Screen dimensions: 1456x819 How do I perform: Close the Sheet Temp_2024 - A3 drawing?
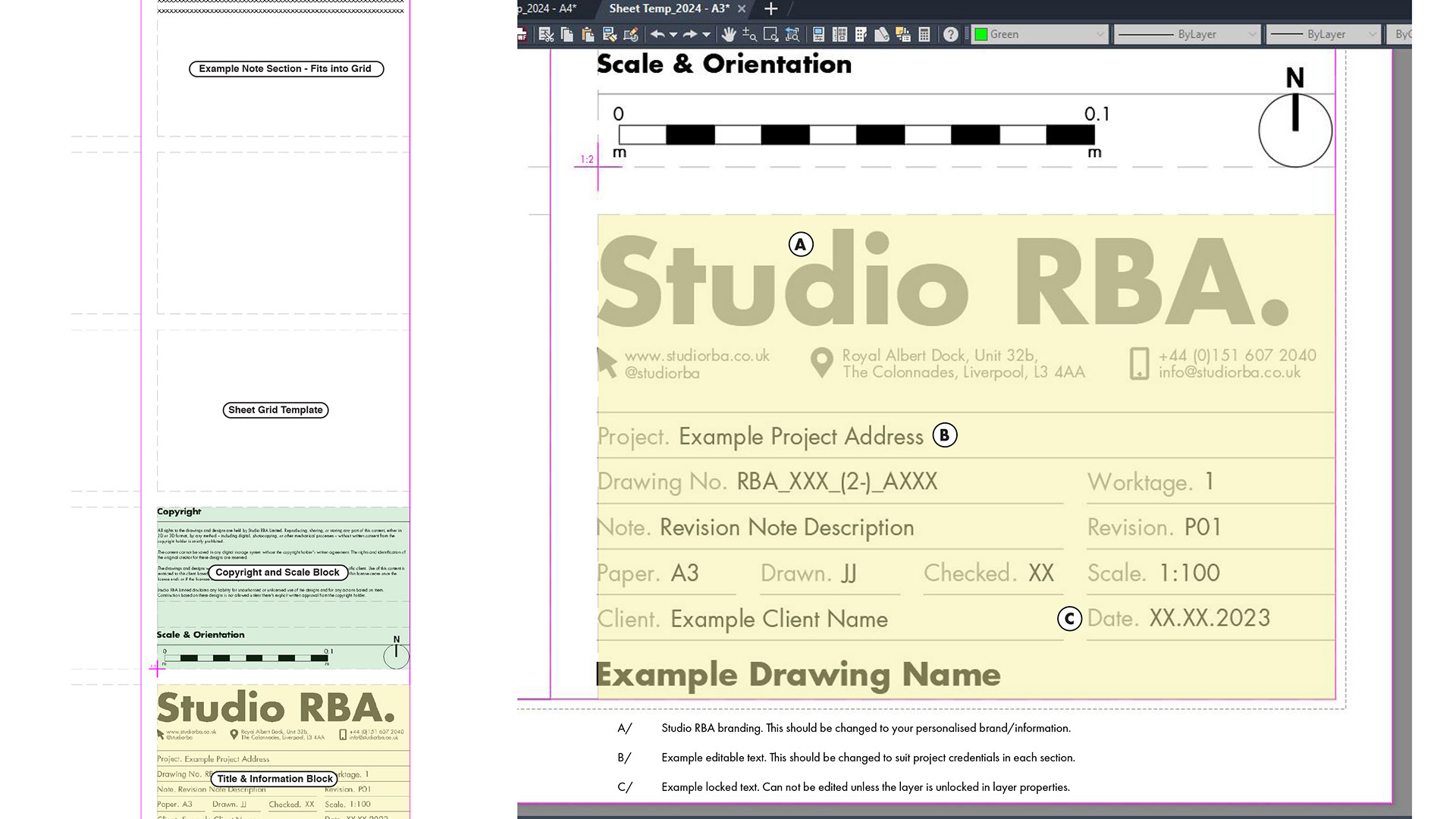(x=741, y=8)
